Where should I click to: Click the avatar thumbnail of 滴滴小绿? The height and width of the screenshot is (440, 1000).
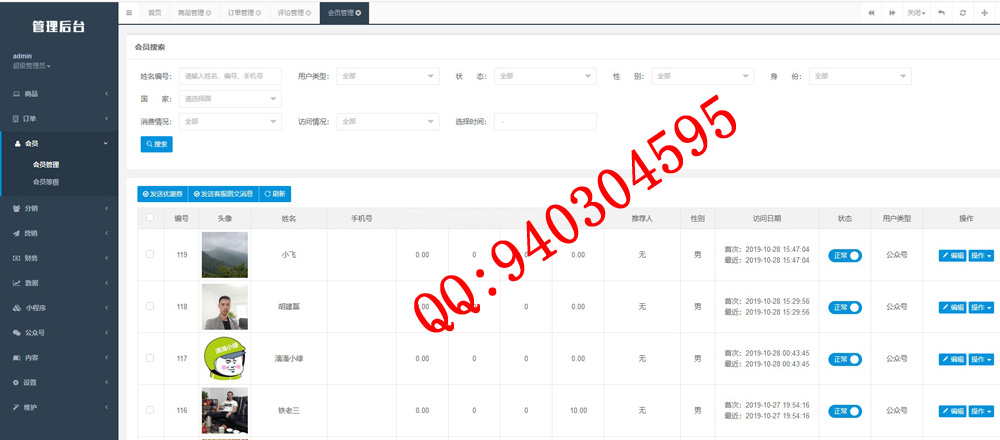pos(224,359)
